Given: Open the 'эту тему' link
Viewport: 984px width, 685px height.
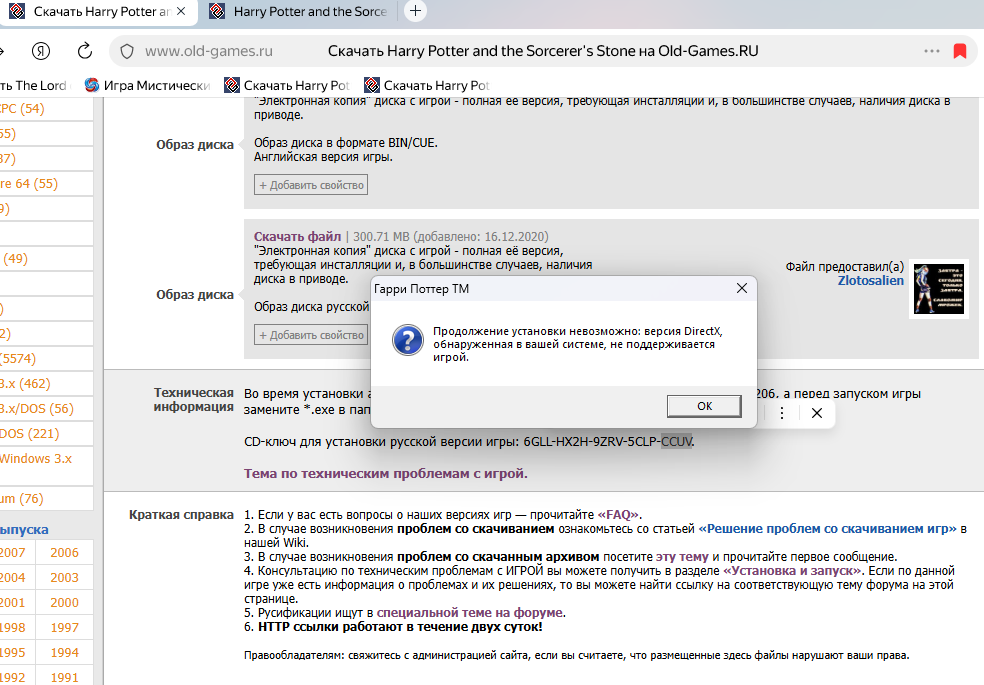Looking at the screenshot, I should [682, 557].
